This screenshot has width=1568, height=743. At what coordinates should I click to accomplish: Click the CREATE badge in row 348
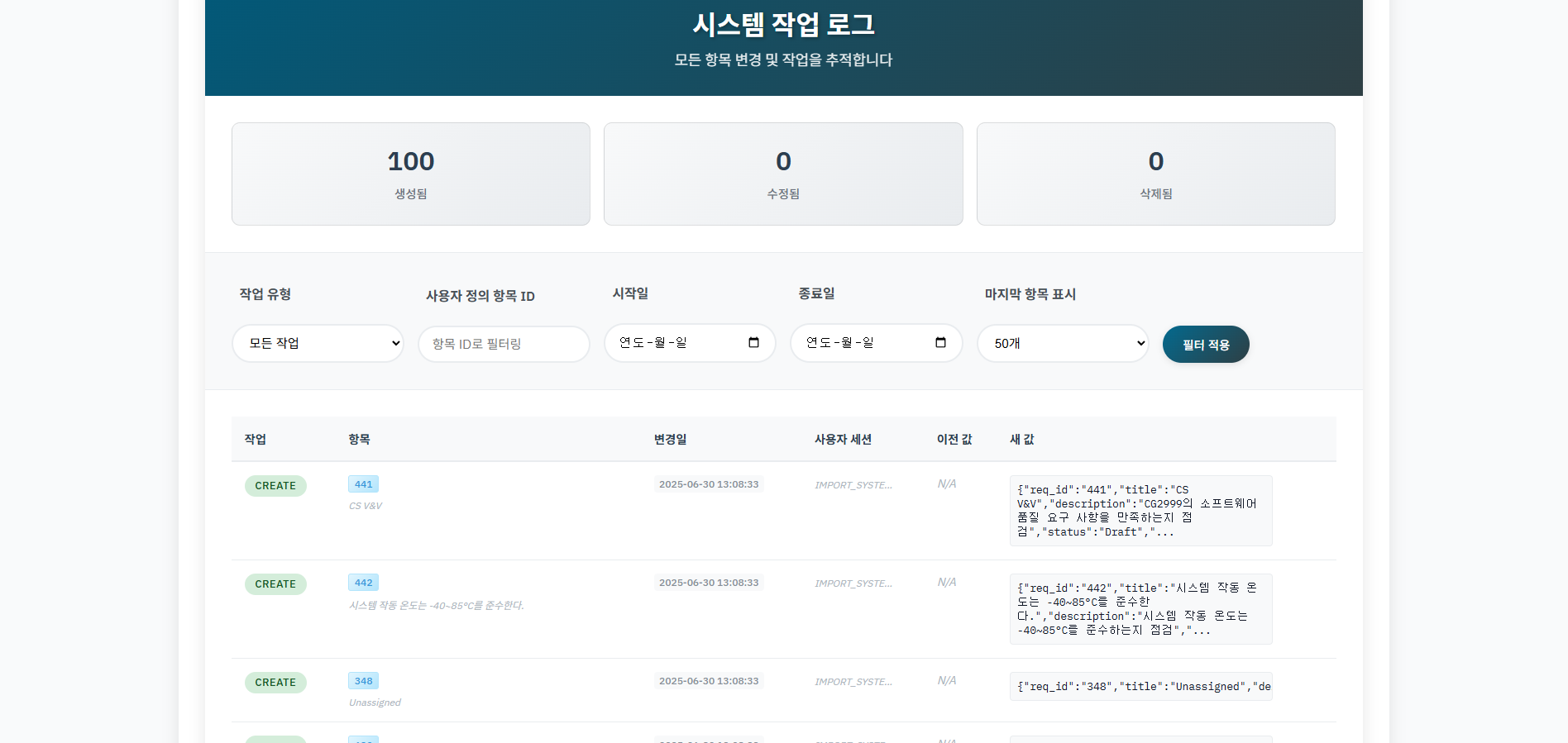coord(275,683)
